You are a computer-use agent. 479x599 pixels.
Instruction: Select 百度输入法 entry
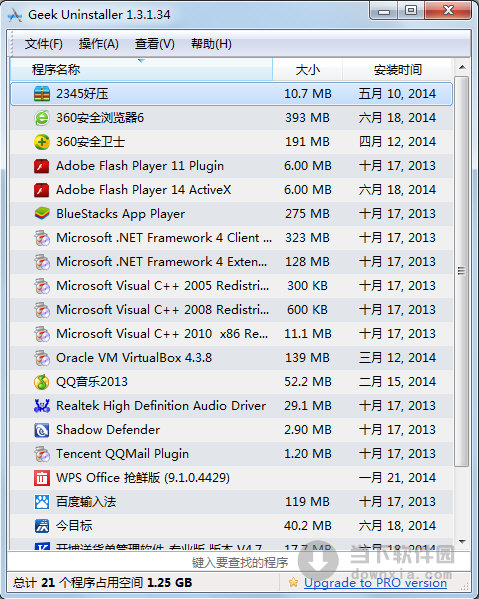tap(86, 502)
